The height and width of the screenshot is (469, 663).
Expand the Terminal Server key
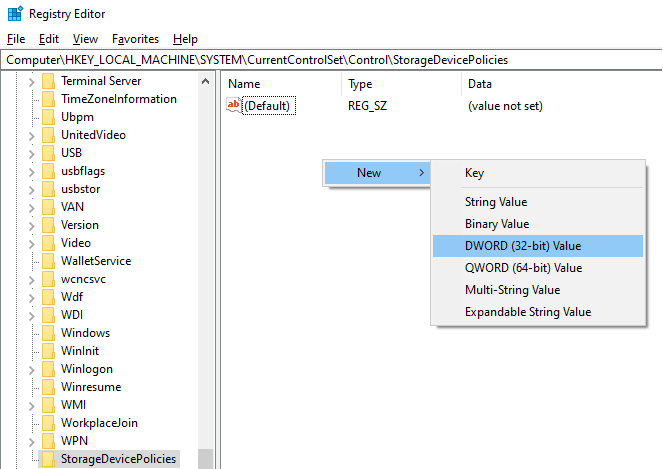[x=31, y=81]
